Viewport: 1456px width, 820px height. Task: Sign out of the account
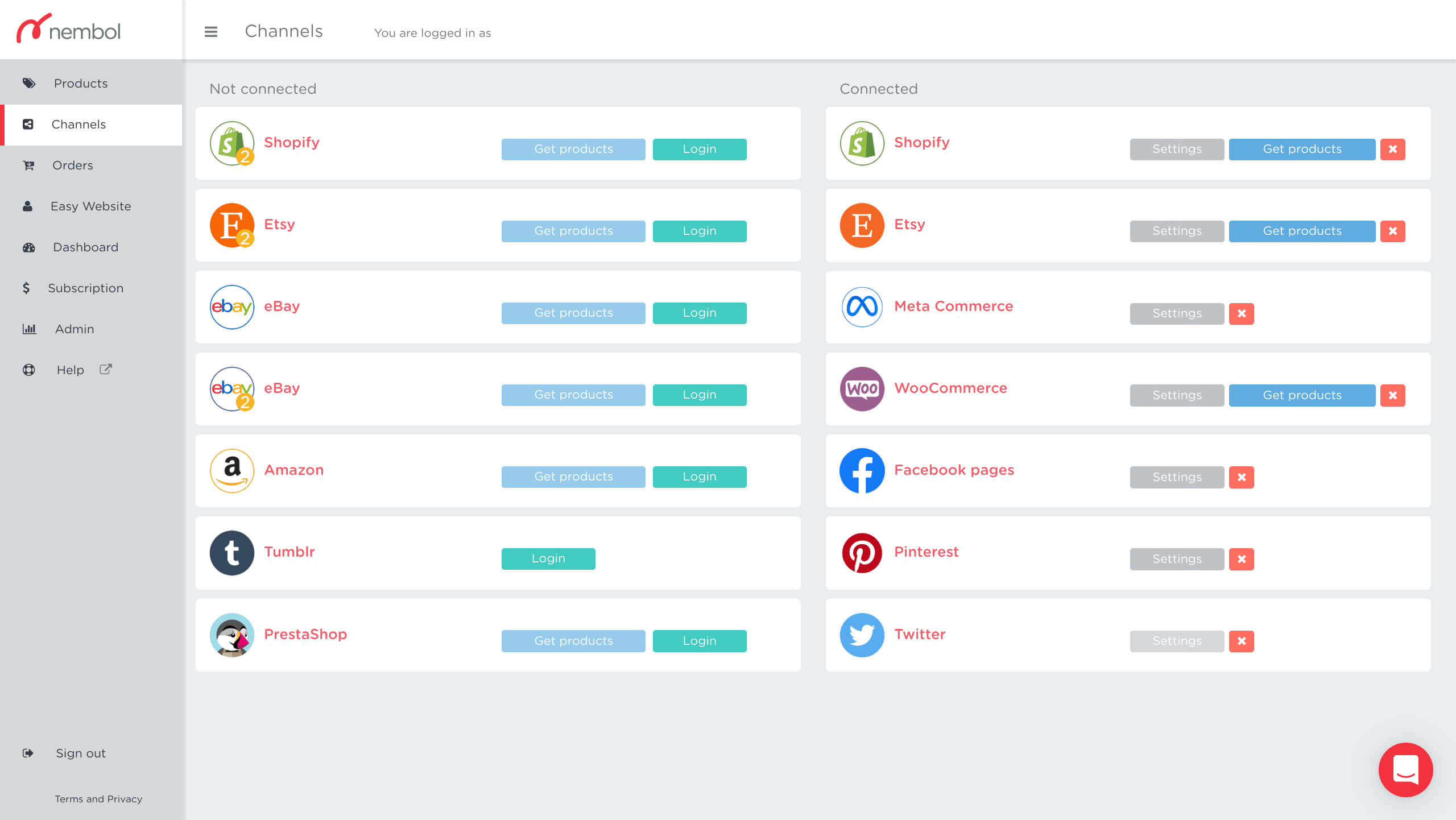pos(80,753)
